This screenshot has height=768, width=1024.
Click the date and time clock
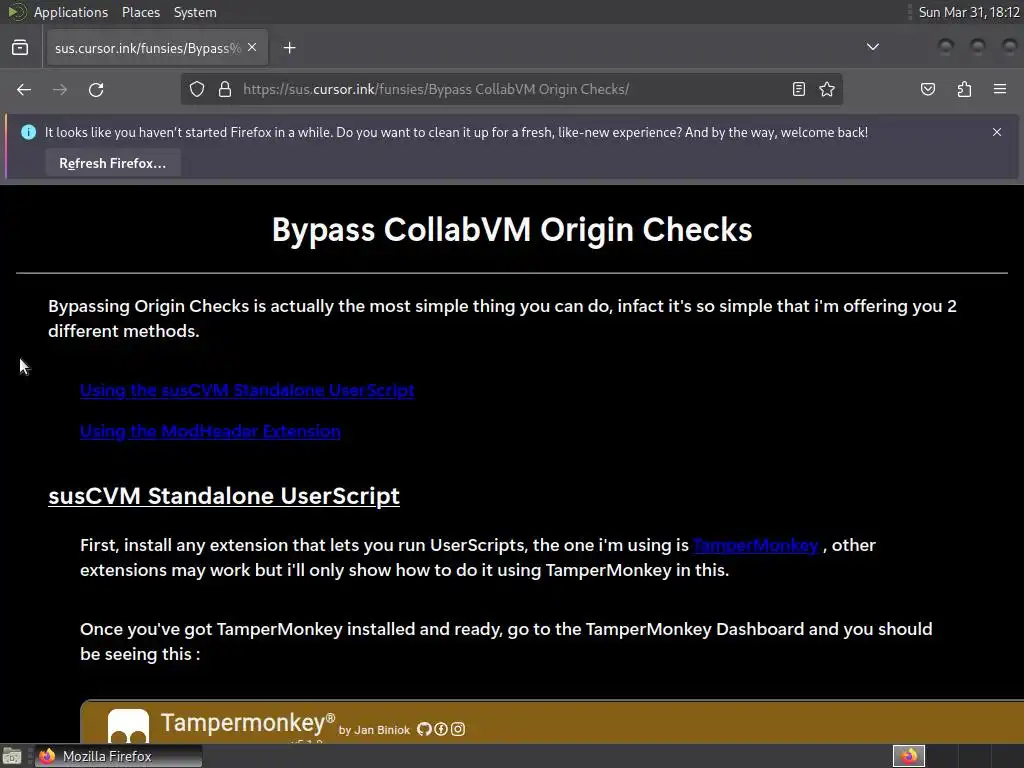coord(969,12)
